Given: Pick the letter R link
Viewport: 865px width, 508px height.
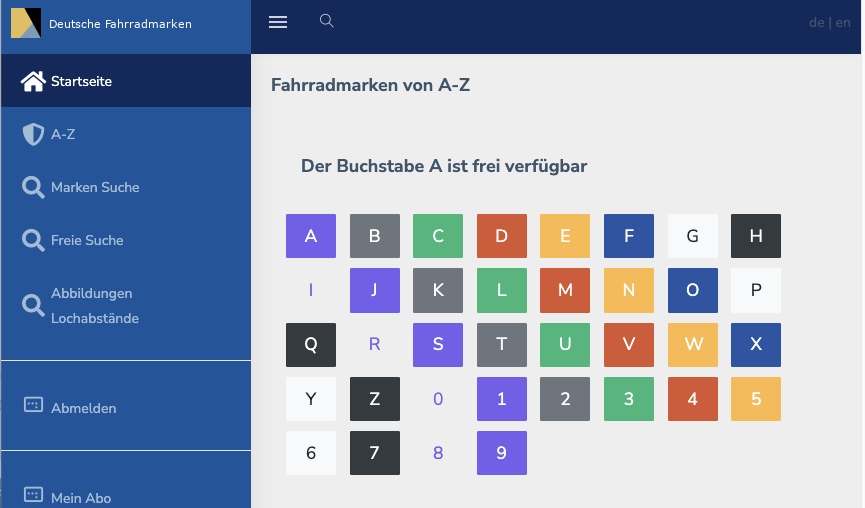Looking at the screenshot, I should tap(375, 344).
